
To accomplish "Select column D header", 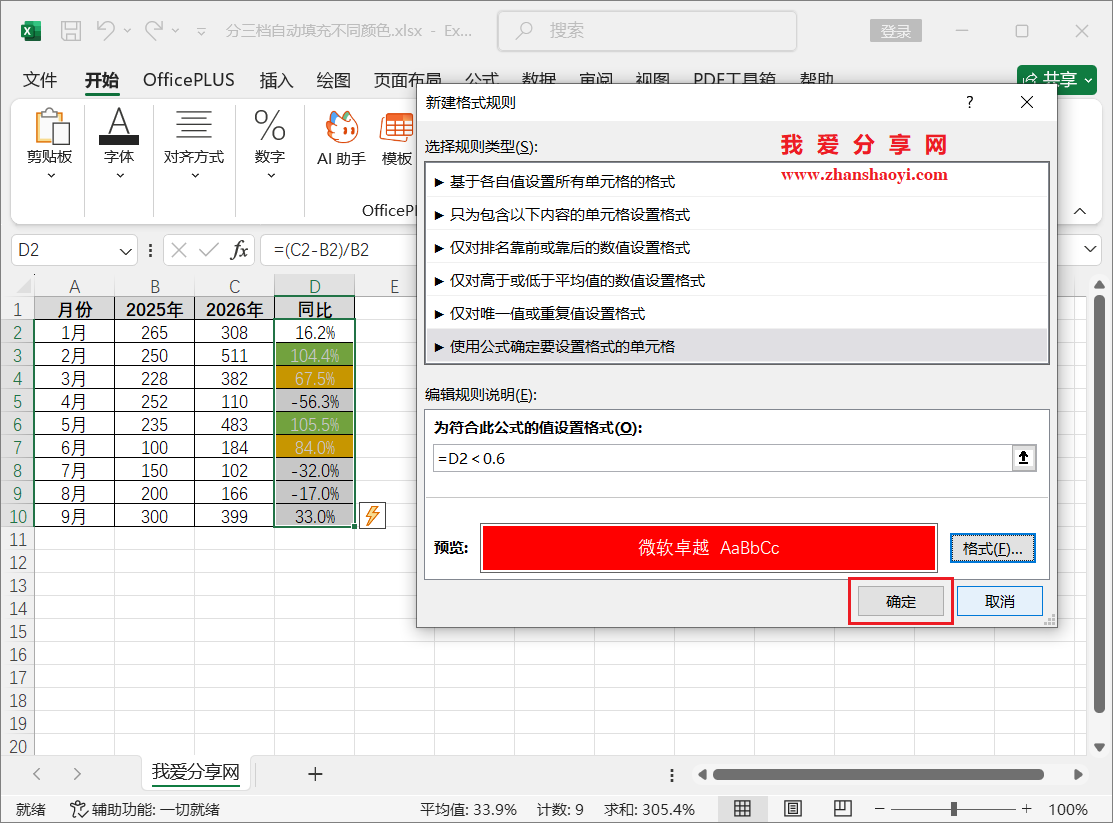I will click(314, 286).
